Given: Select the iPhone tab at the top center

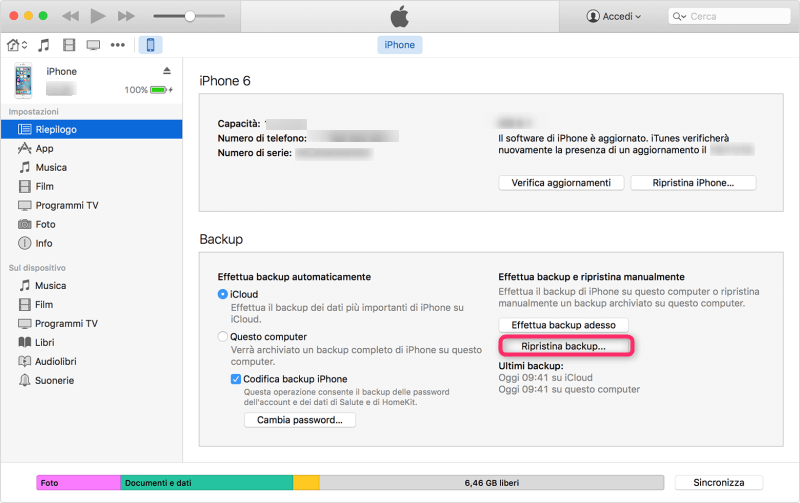Looking at the screenshot, I should 399,45.
